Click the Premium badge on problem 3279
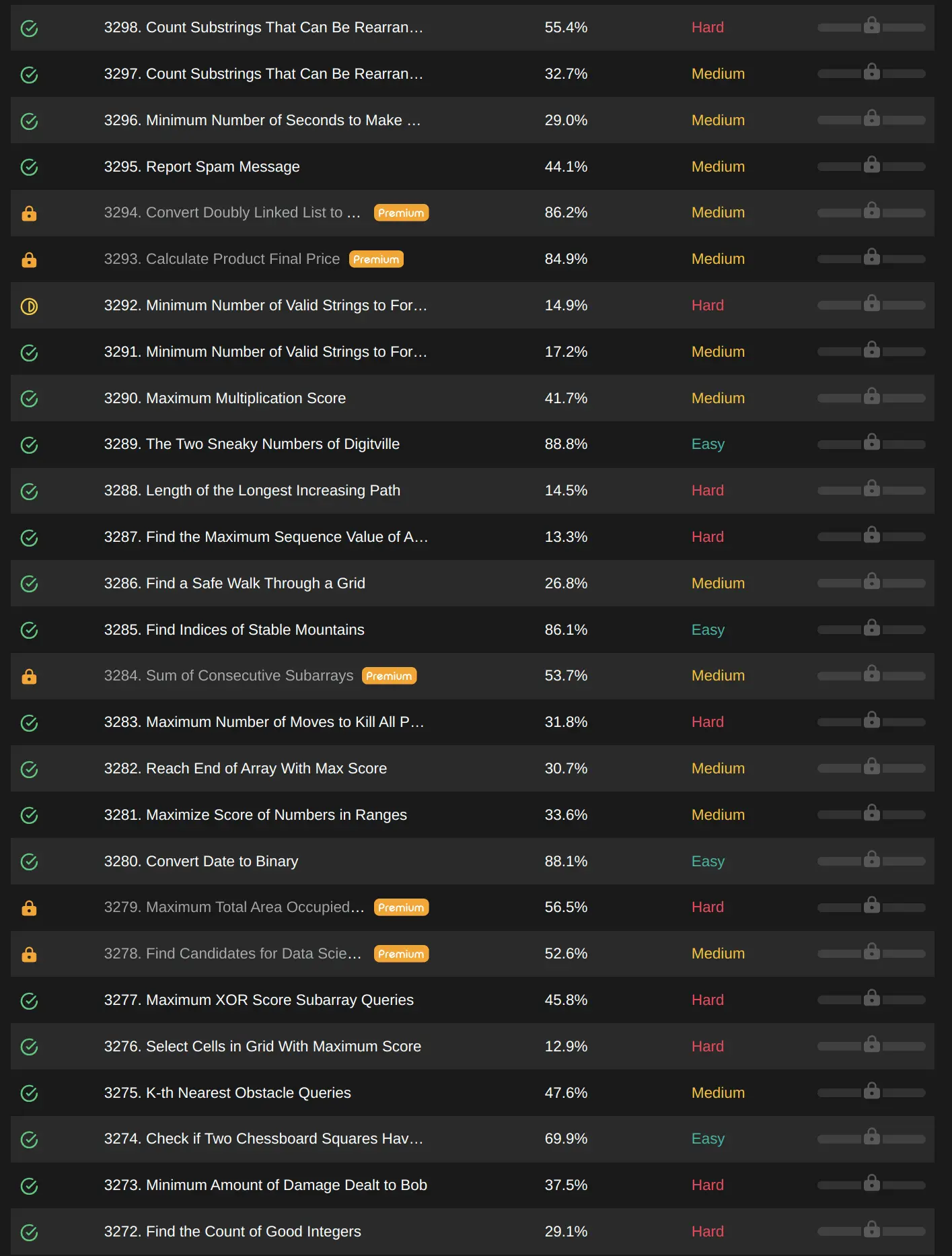952x1256 pixels. (x=401, y=907)
